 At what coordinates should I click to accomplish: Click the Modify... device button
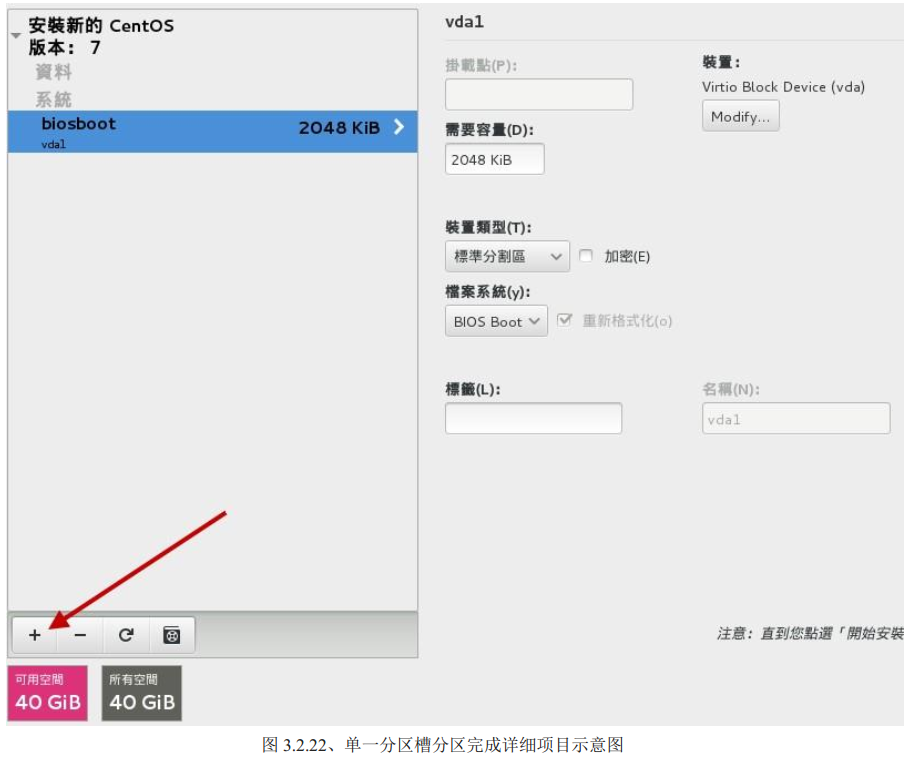tap(740, 116)
